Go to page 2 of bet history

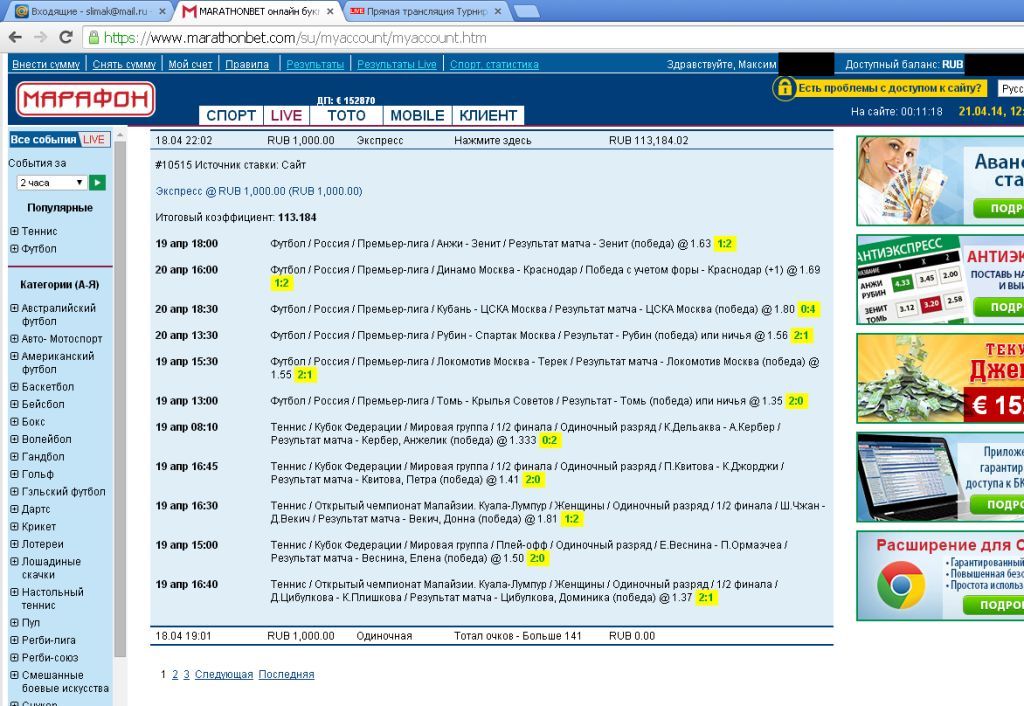click(175, 675)
